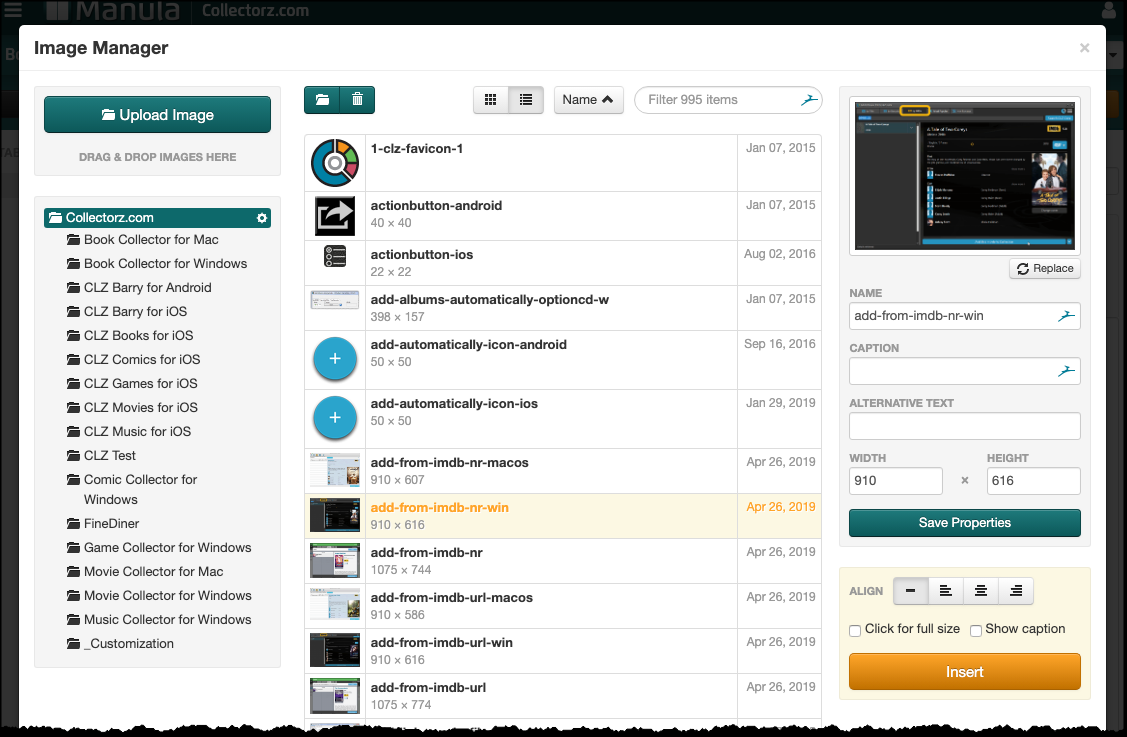Click the large image preview thumbnail
1127x737 pixels.
[965, 176]
